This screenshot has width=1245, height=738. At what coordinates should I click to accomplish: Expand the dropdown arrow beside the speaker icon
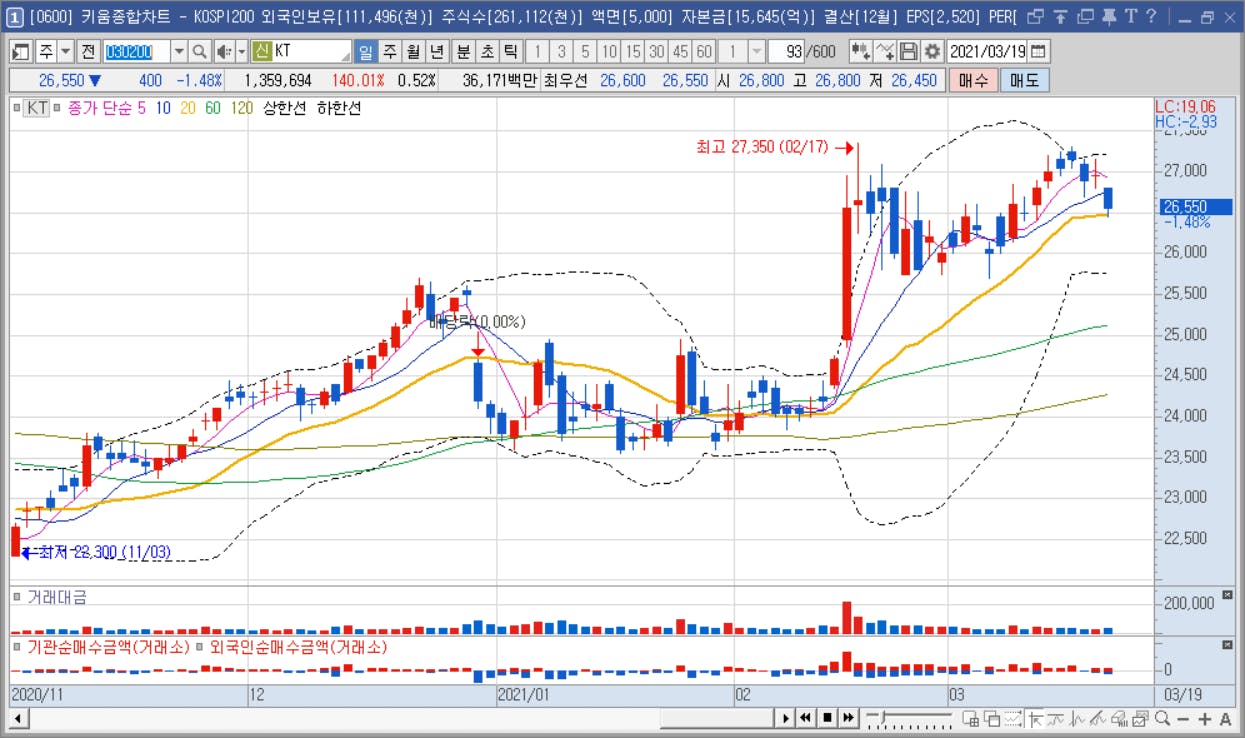pyautogui.click(x=241, y=52)
